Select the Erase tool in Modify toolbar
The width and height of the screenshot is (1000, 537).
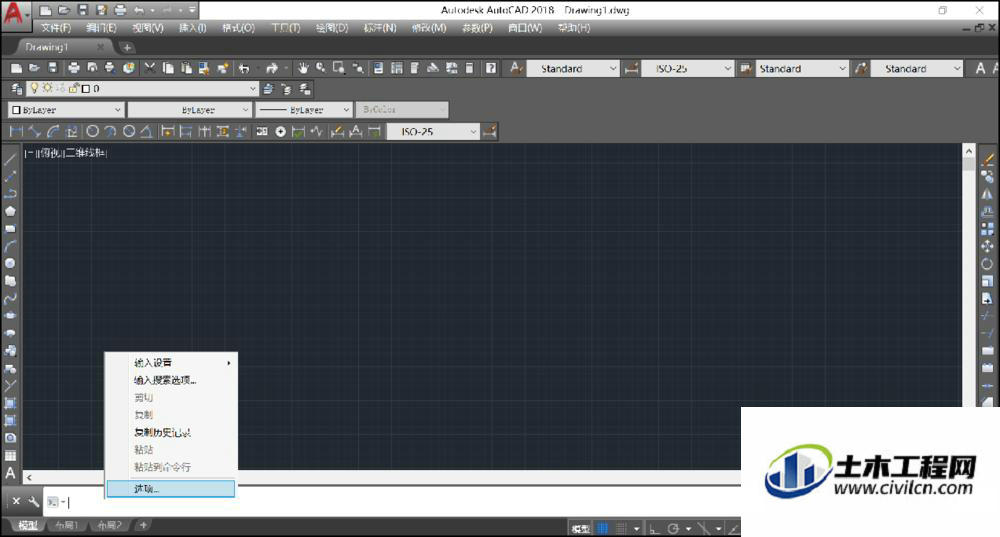(987, 159)
